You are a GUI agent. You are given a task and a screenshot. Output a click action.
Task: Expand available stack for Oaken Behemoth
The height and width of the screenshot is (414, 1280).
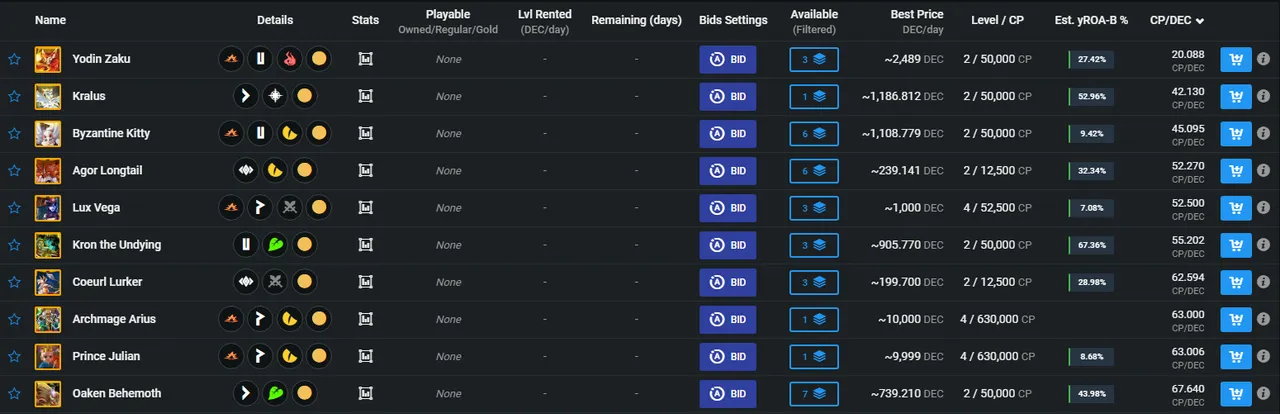[814, 394]
